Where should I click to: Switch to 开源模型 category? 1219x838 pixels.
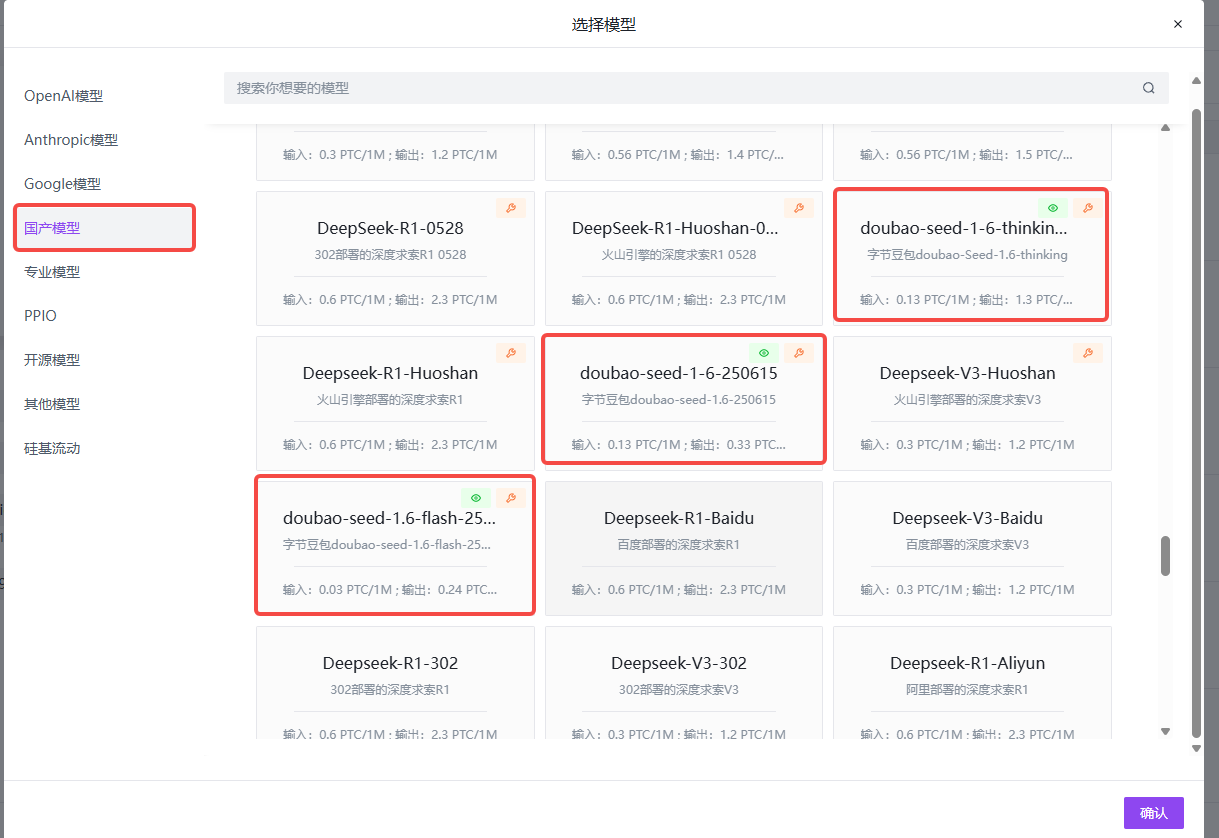click(x=52, y=360)
